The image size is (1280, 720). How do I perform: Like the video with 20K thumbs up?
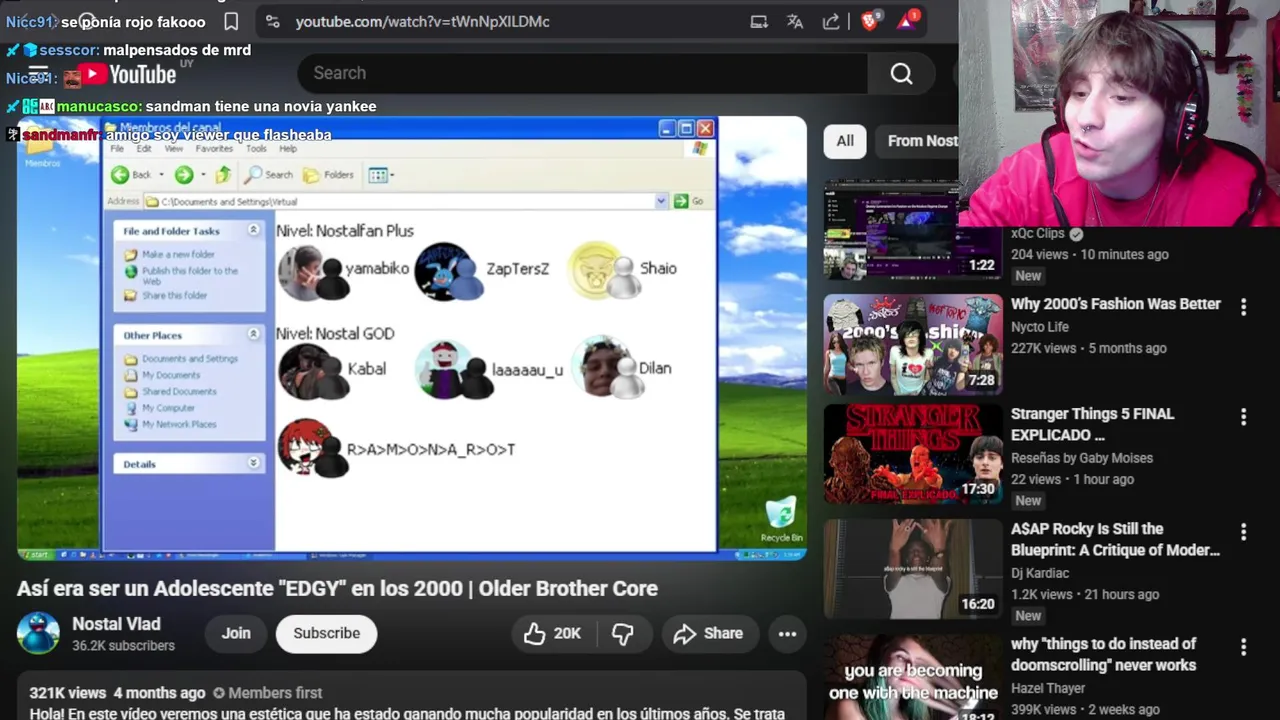(x=552, y=633)
